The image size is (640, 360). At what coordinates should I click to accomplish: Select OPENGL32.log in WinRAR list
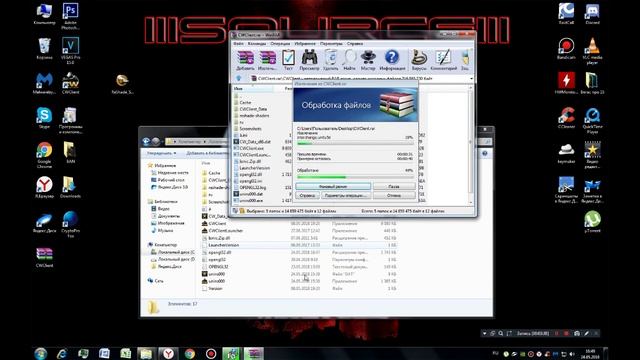click(x=253, y=187)
